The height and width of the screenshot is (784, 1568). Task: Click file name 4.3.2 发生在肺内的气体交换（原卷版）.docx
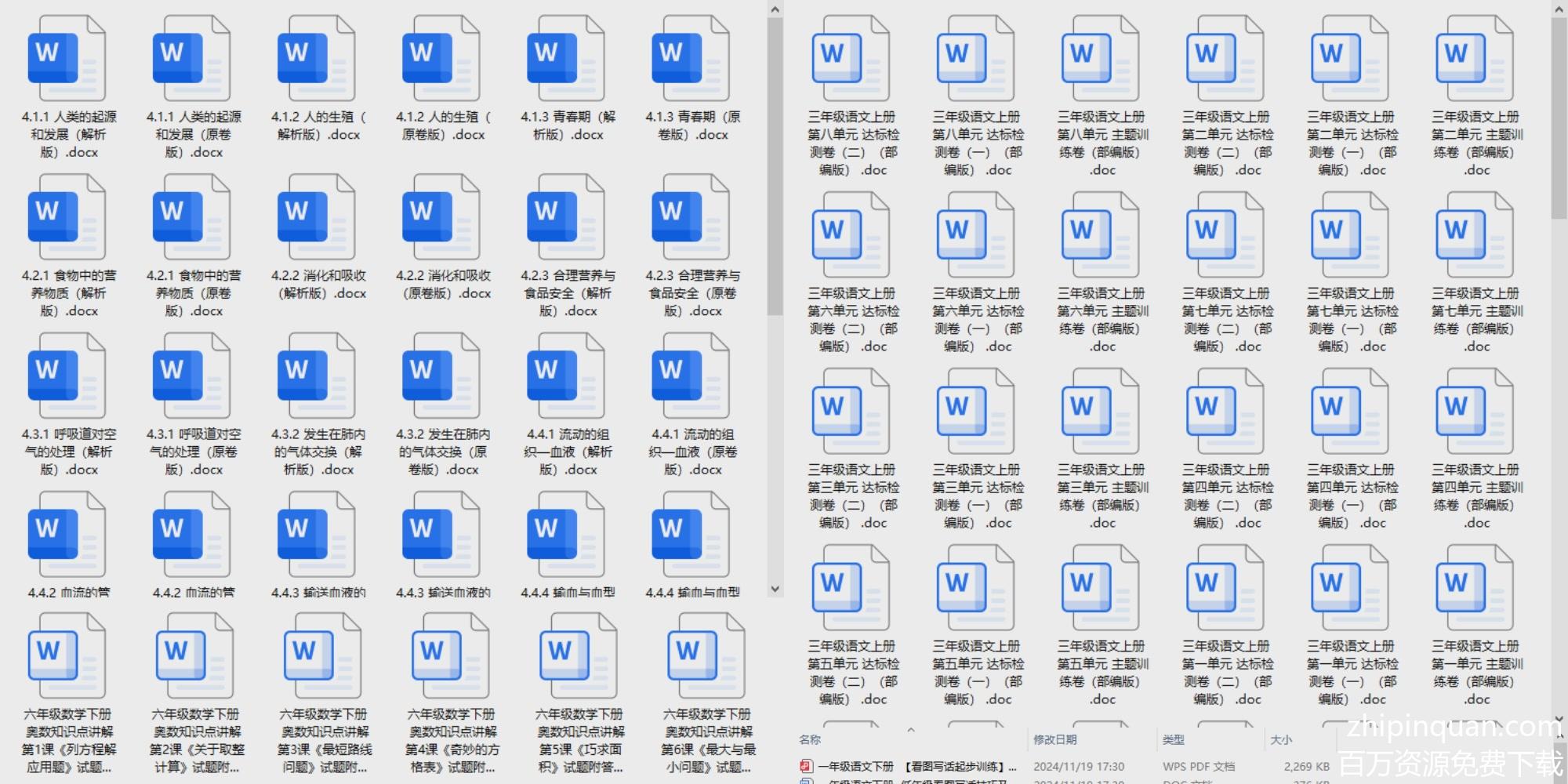[x=443, y=452]
